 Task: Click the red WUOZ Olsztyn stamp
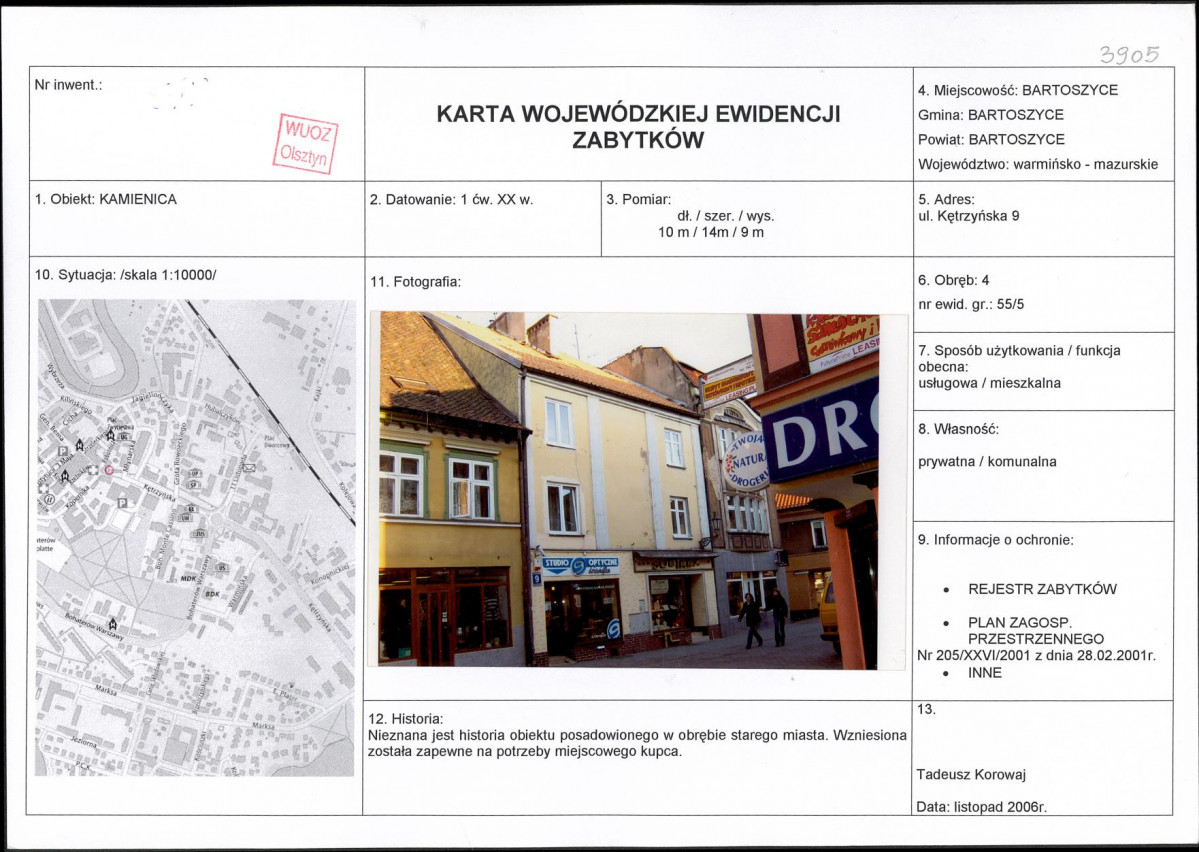(x=305, y=144)
